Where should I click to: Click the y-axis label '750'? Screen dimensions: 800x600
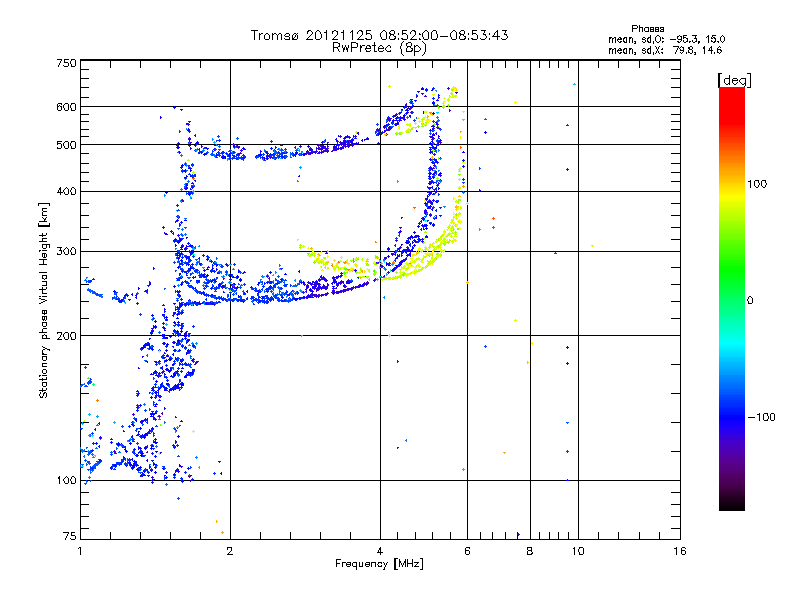pos(66,63)
